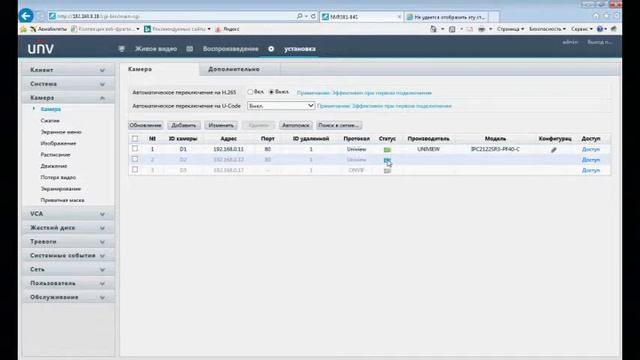Click status icon for camera D2

click(387, 160)
